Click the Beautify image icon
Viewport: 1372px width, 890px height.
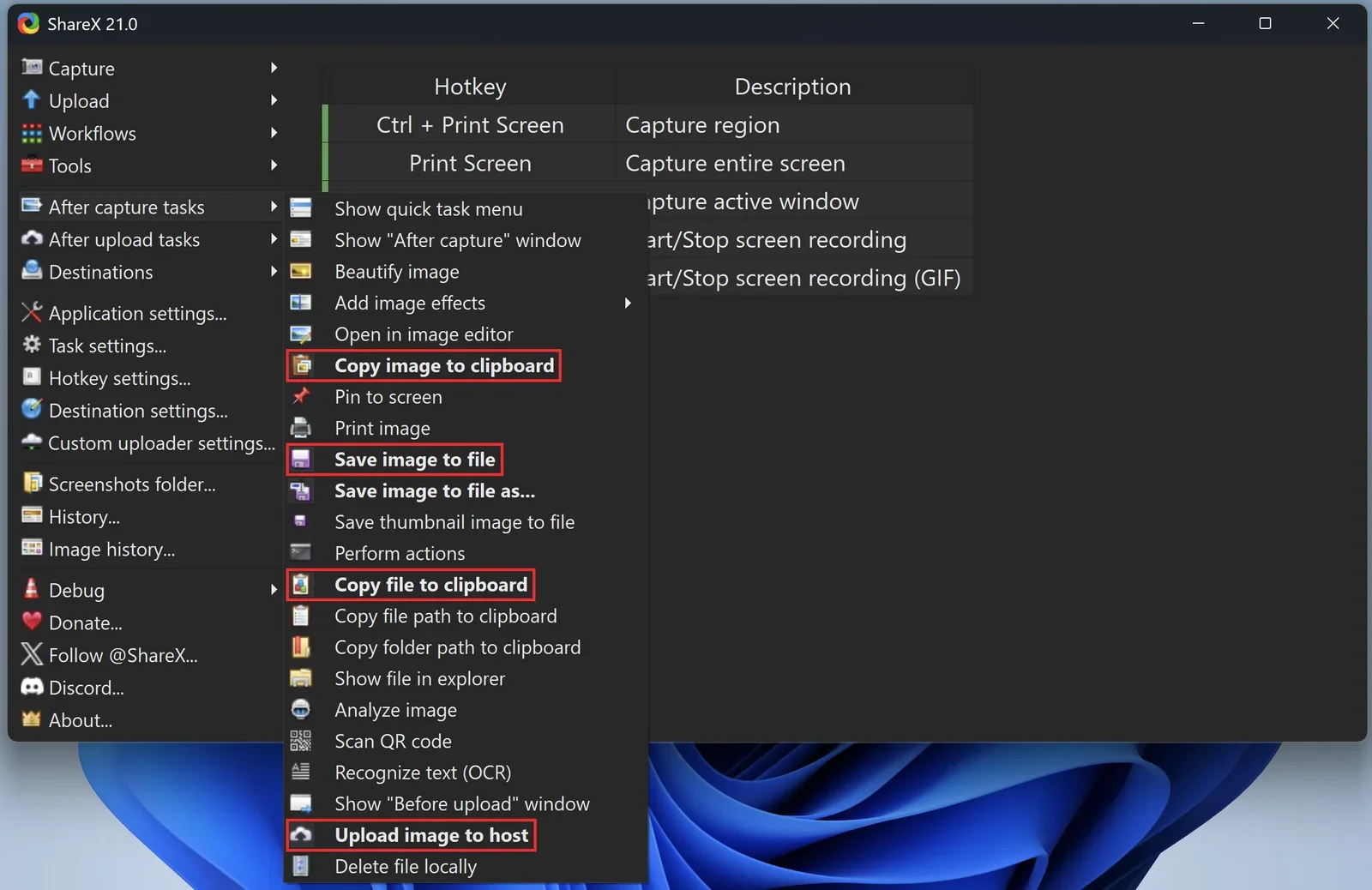(301, 271)
